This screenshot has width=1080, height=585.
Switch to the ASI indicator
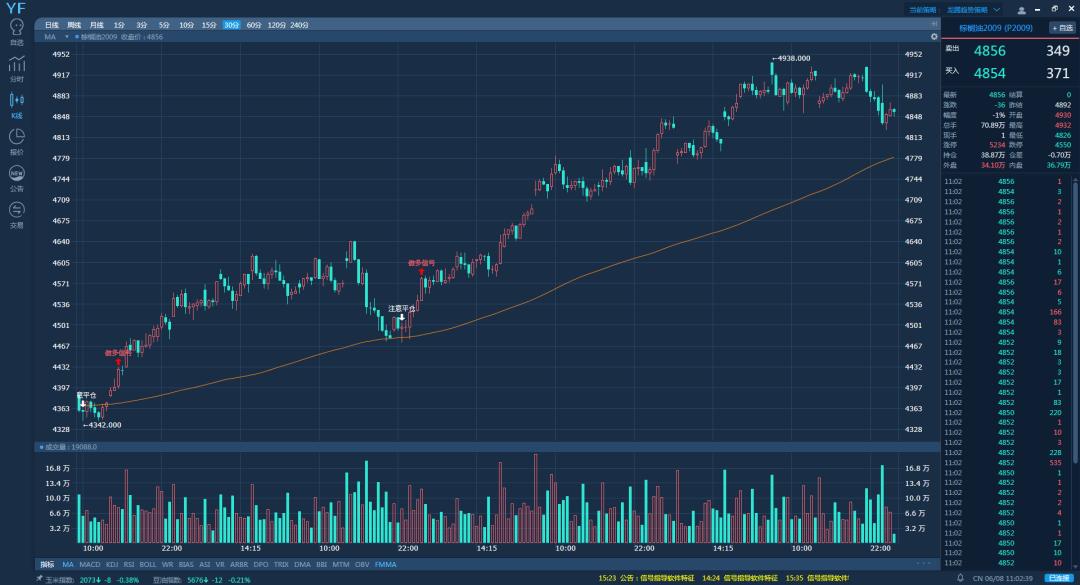click(x=205, y=564)
